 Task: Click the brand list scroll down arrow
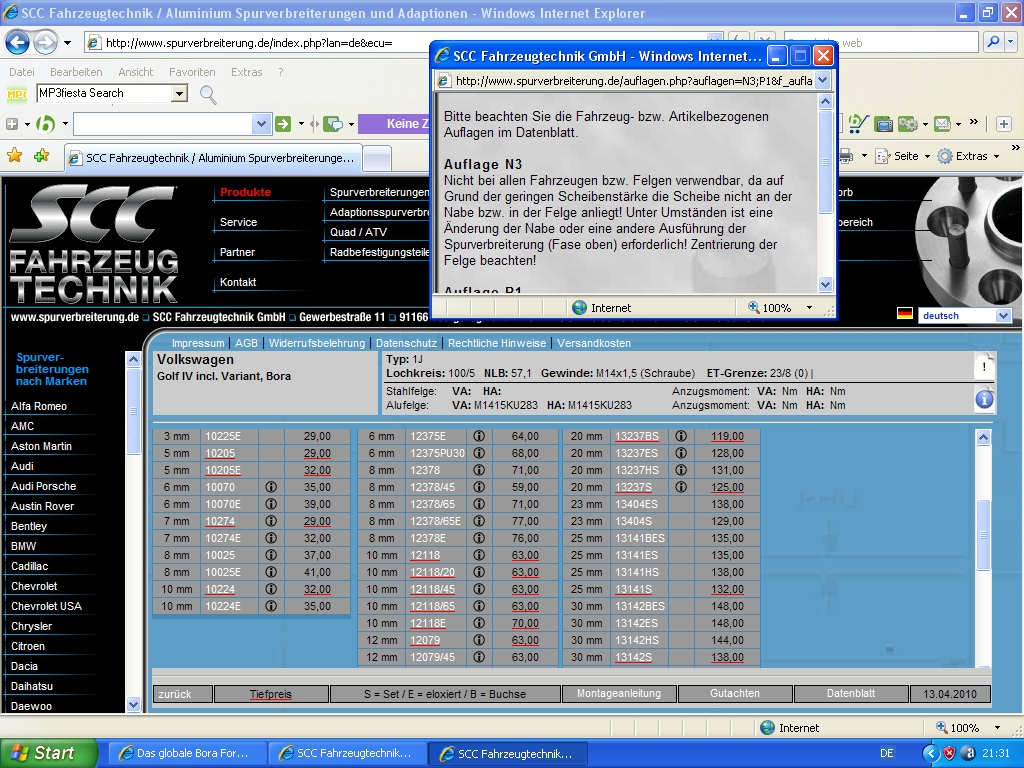pyautogui.click(x=133, y=704)
